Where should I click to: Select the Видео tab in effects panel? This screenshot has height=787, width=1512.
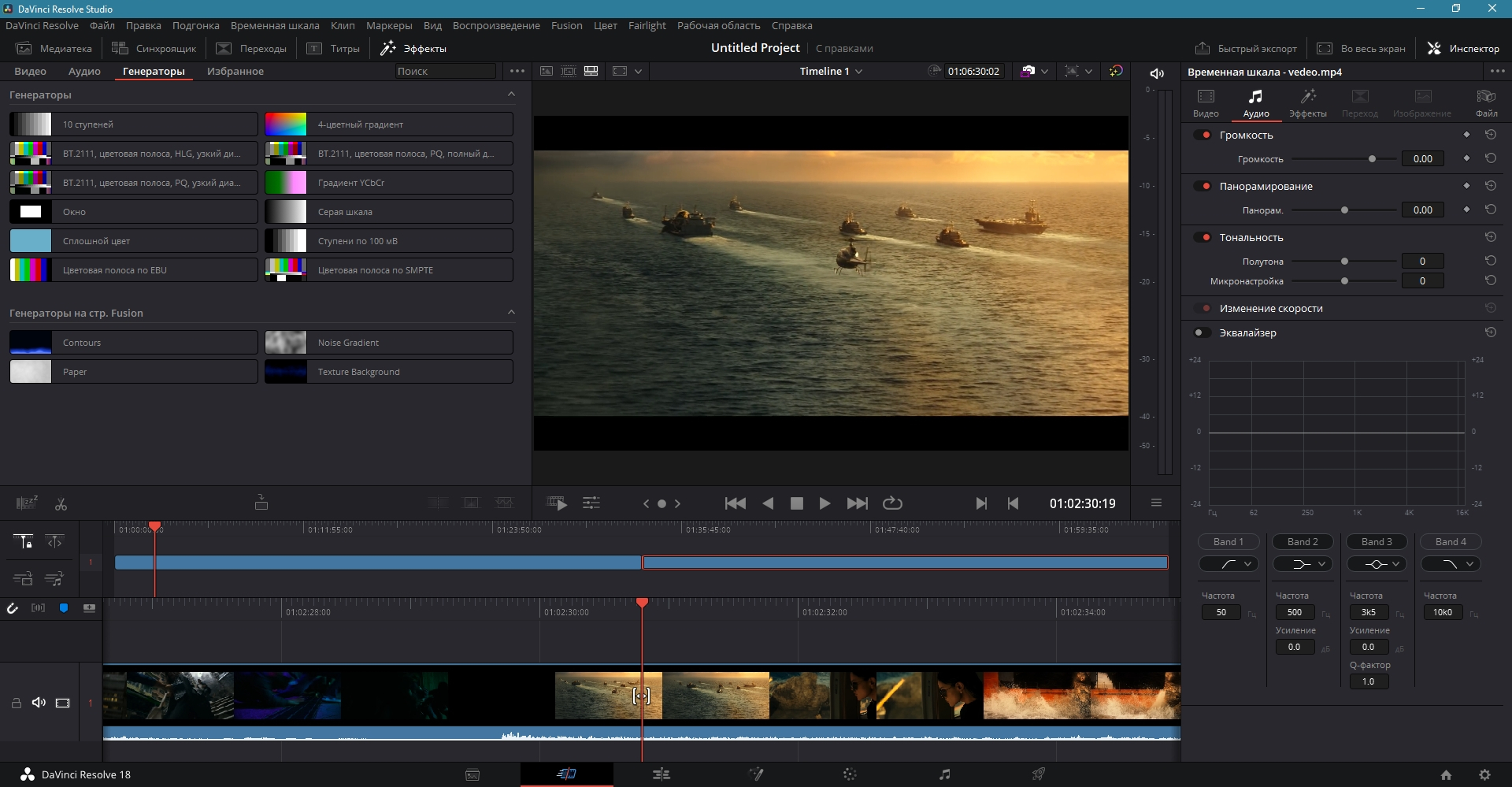pyautogui.click(x=30, y=71)
